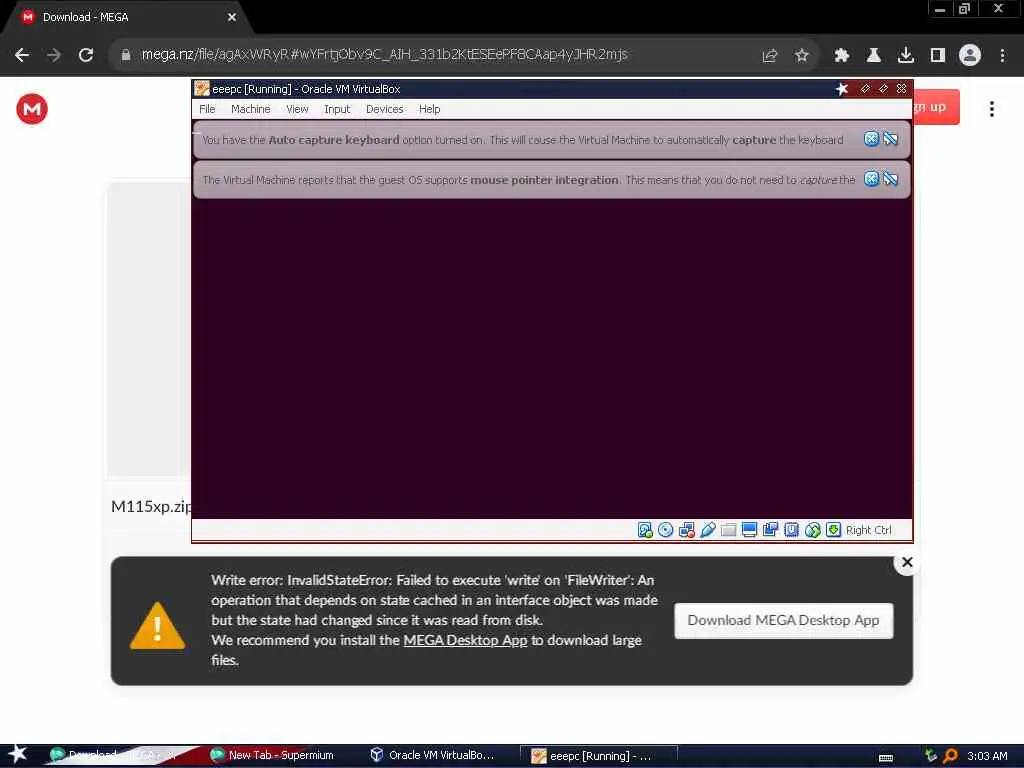Close the write error banner
The height and width of the screenshot is (768, 1024).
pyautogui.click(x=906, y=562)
